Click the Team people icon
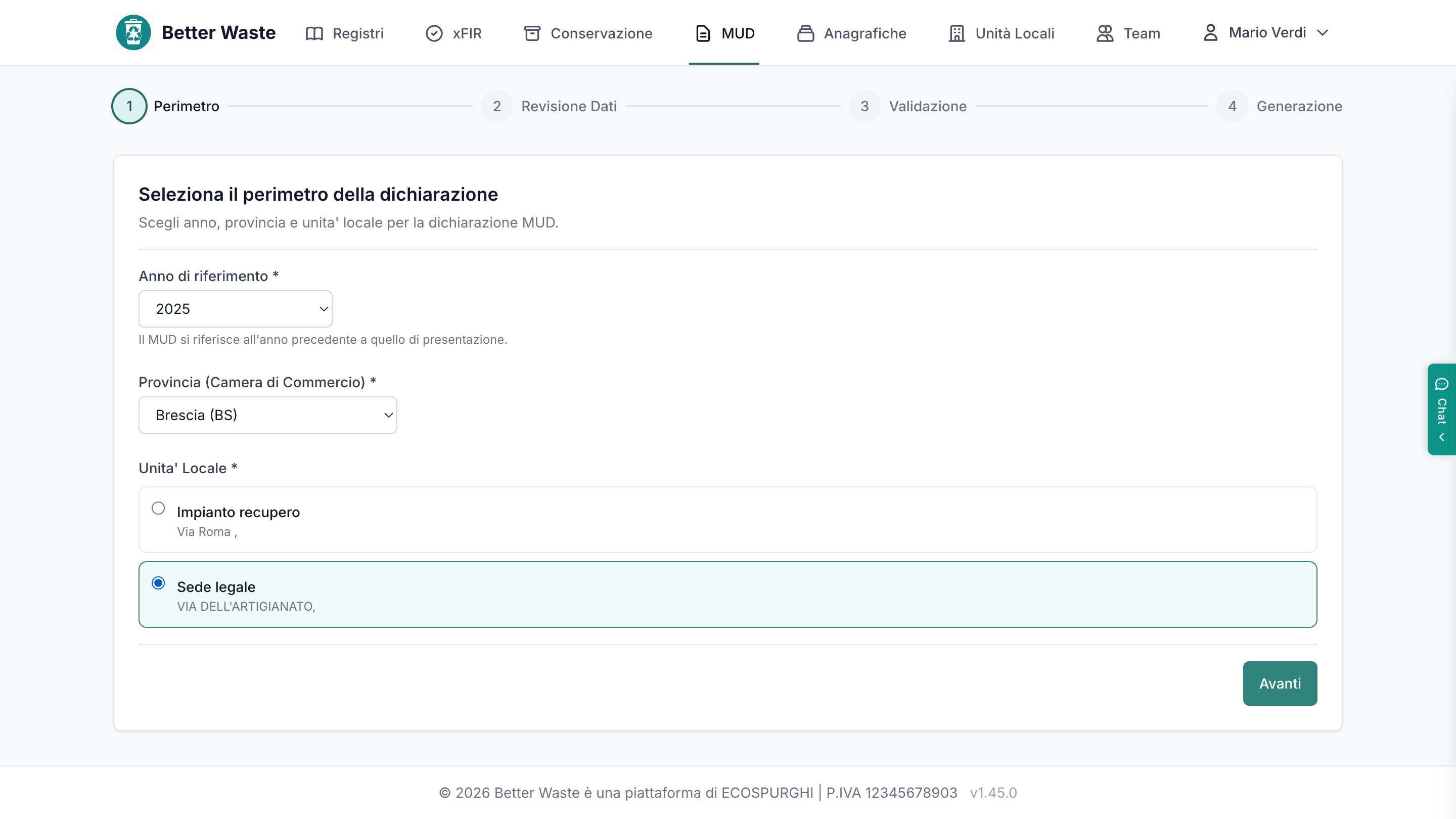Viewport: 1456px width, 819px height. coord(1105,33)
